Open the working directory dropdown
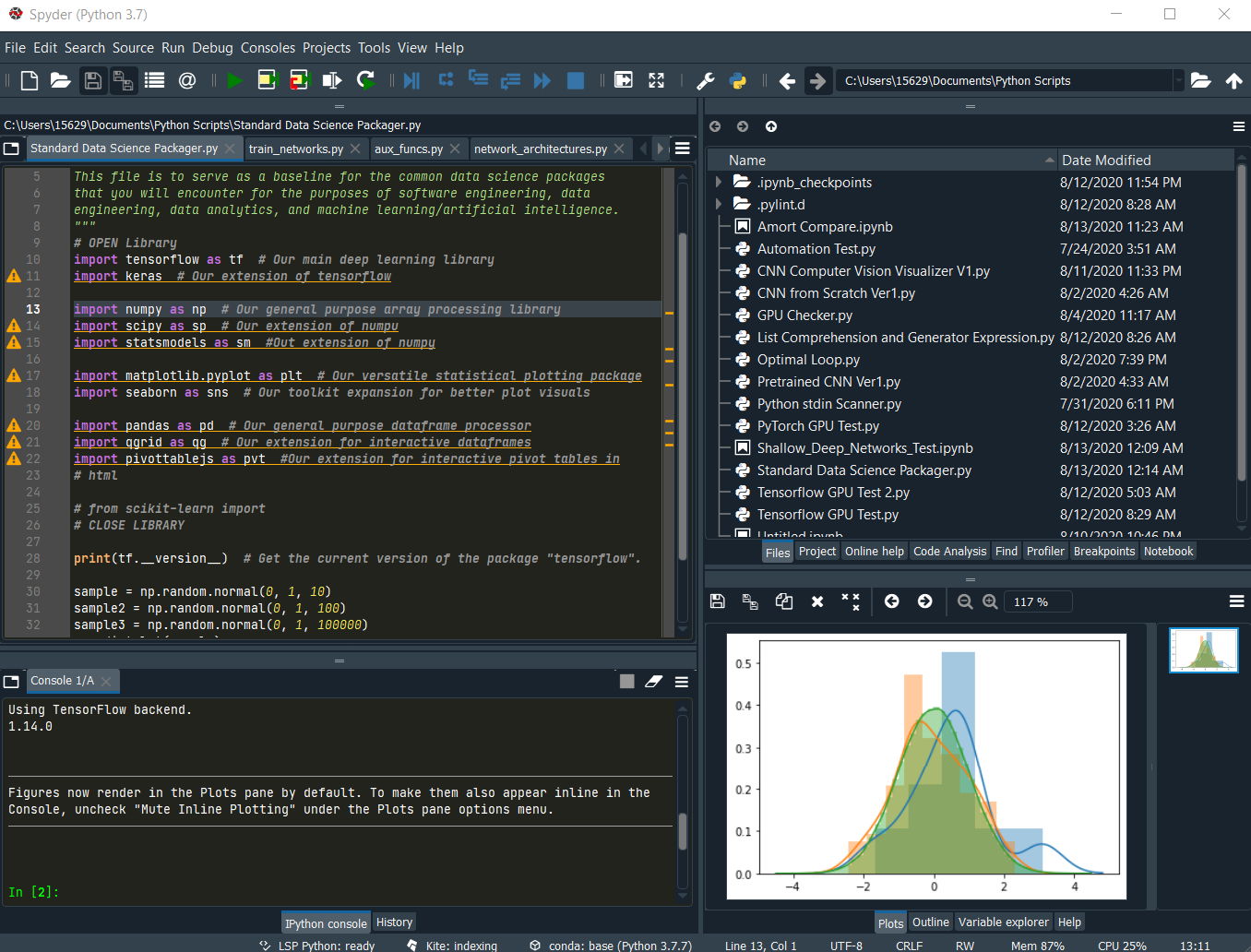 point(1178,80)
